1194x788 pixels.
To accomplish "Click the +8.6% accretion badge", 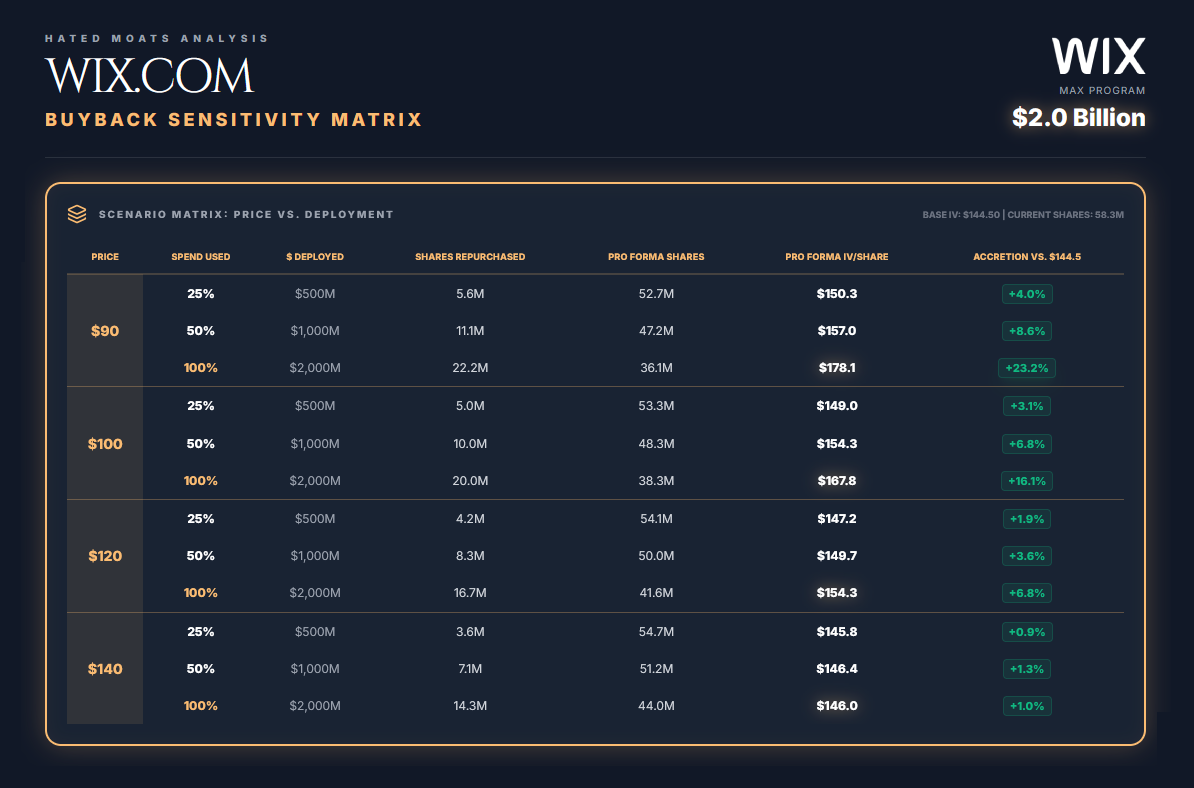I will coord(1026,331).
